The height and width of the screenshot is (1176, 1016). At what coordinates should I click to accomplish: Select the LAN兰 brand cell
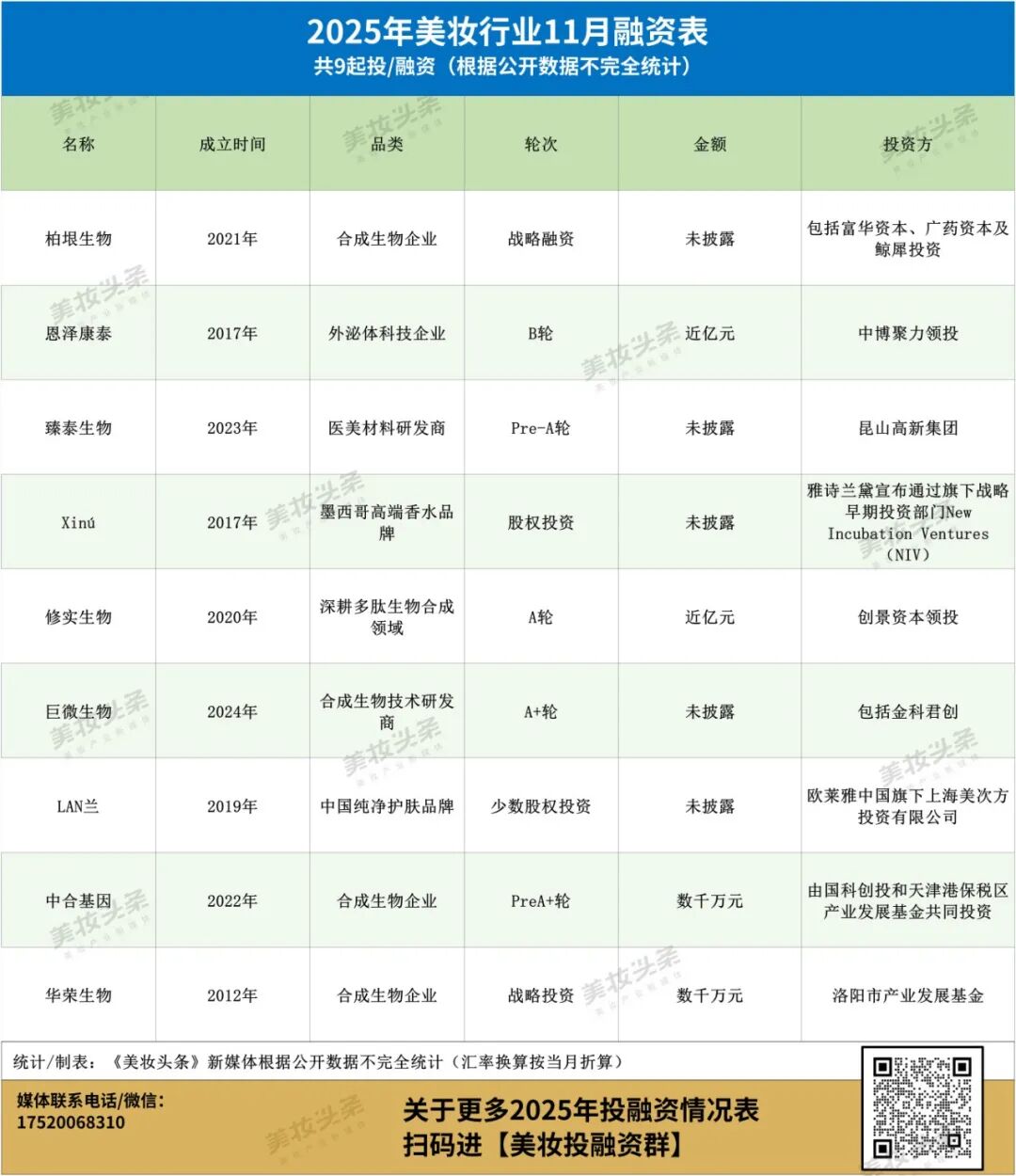(78, 806)
